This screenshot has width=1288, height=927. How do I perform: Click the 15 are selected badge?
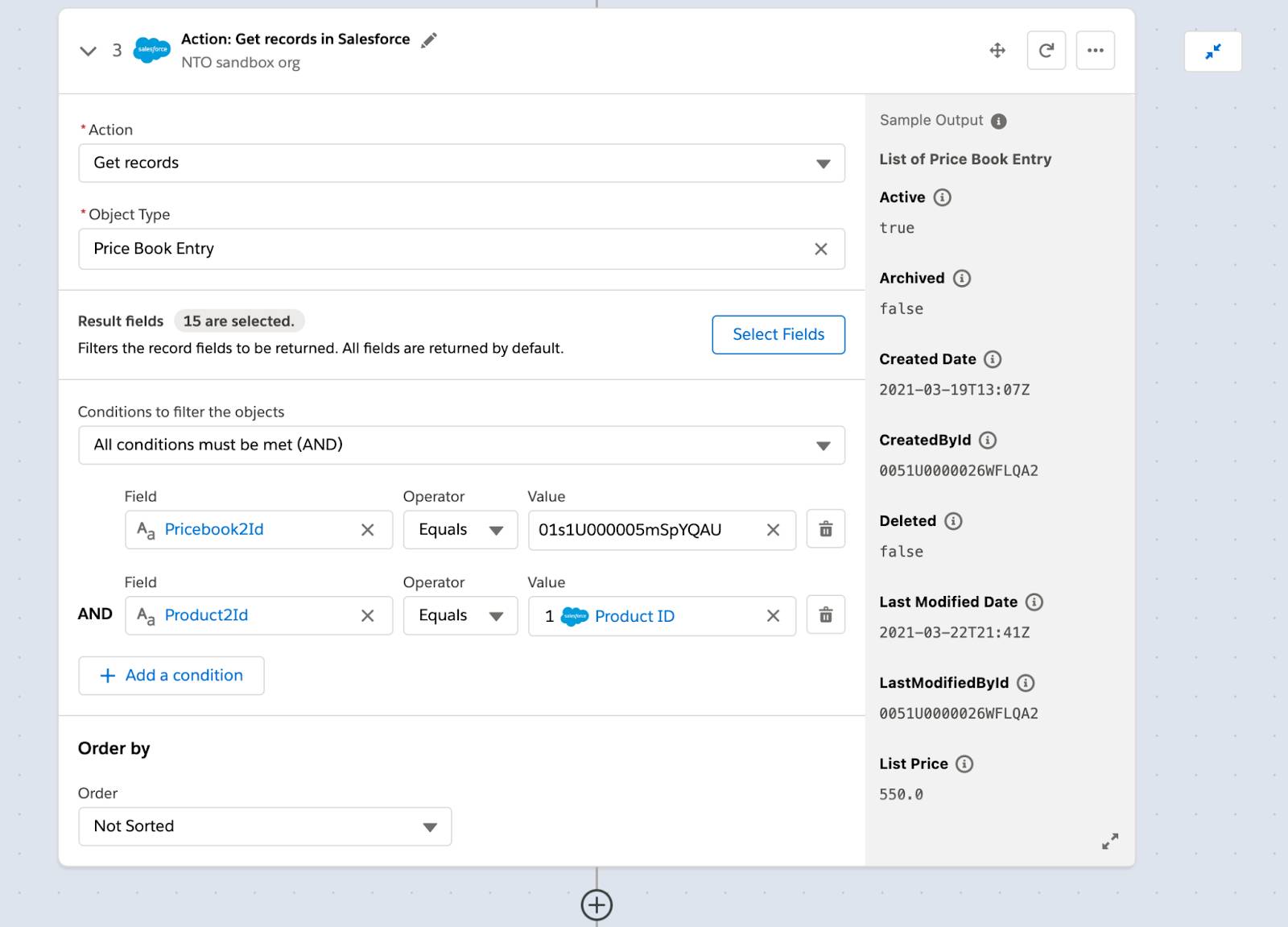(x=239, y=321)
